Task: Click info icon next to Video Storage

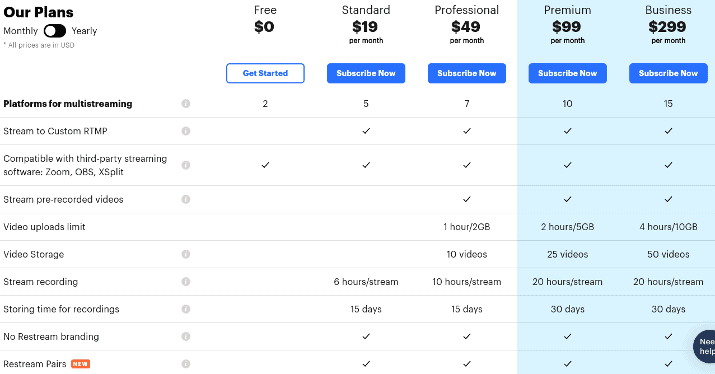Action: (186, 254)
